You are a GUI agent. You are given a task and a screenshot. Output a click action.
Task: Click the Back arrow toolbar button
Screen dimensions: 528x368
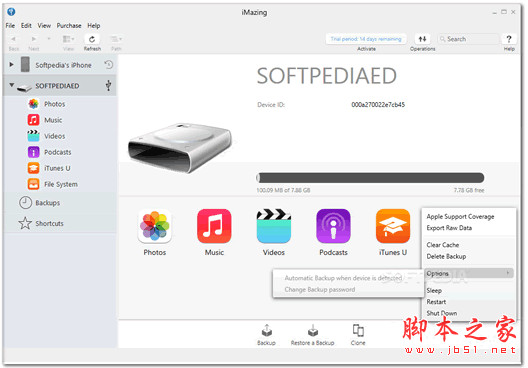(x=13, y=39)
